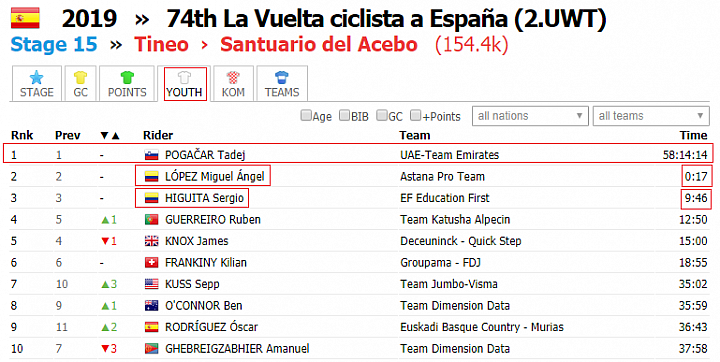This screenshot has width=720, height=362.
Task: Click the Spain flag icon in header
Action: (x=25, y=18)
